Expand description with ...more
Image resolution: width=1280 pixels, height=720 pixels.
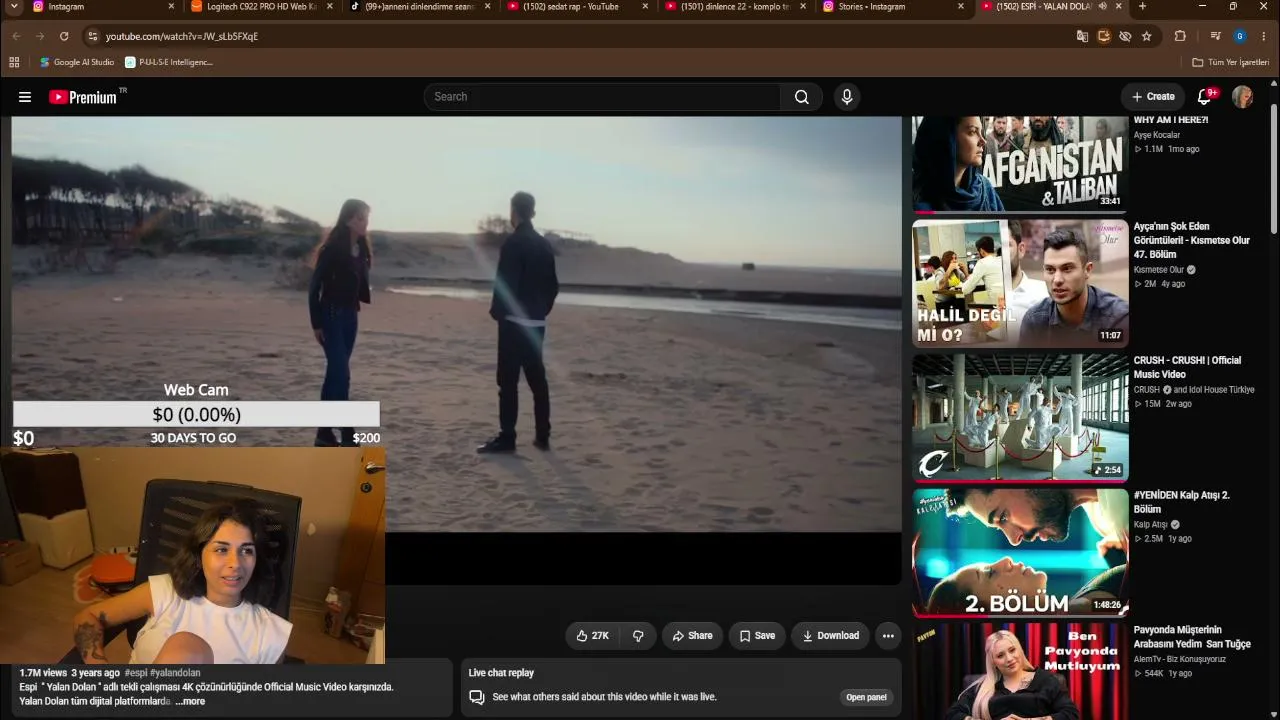(x=188, y=701)
